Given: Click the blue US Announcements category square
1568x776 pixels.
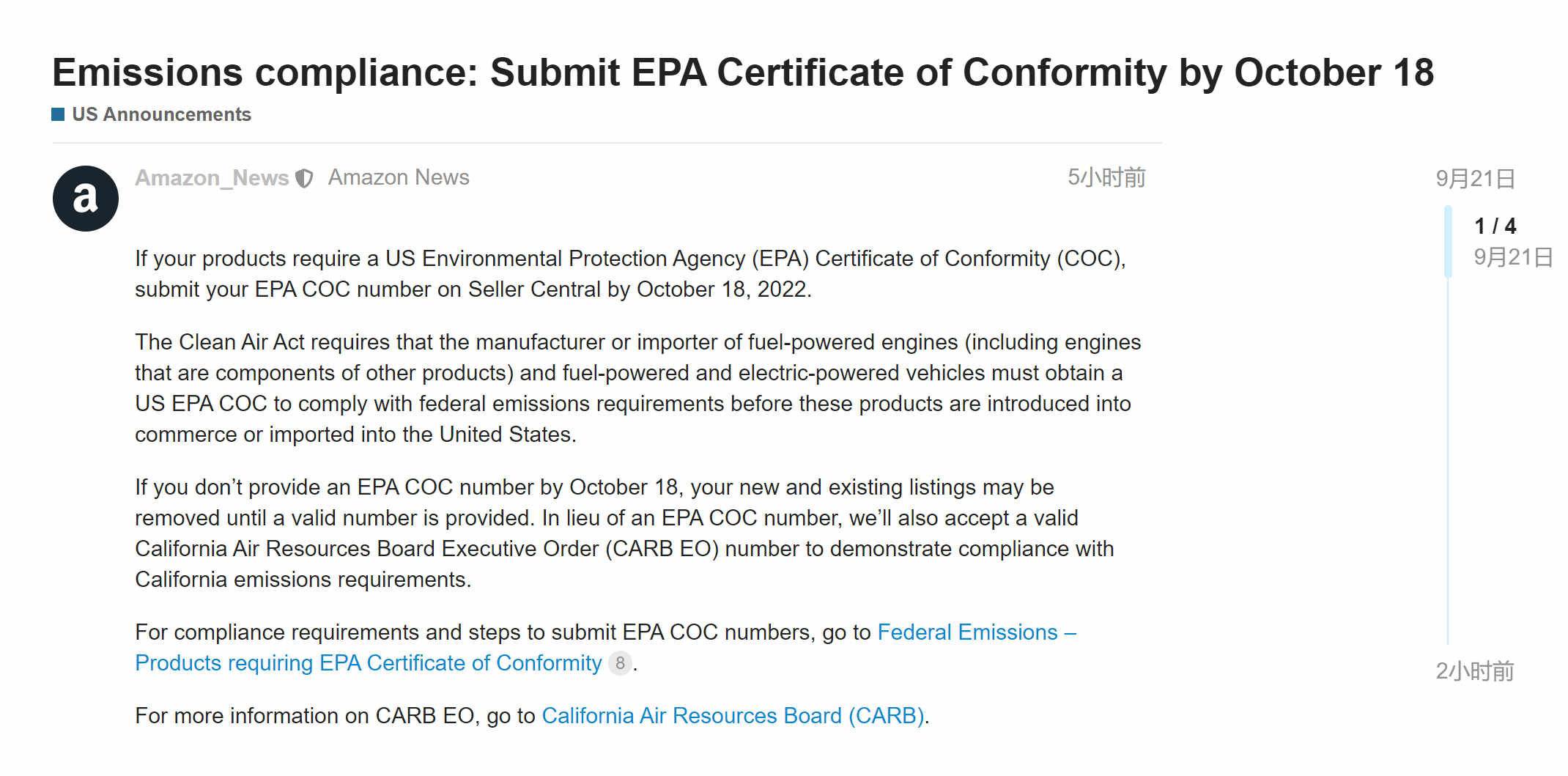Looking at the screenshot, I should point(58,114).
